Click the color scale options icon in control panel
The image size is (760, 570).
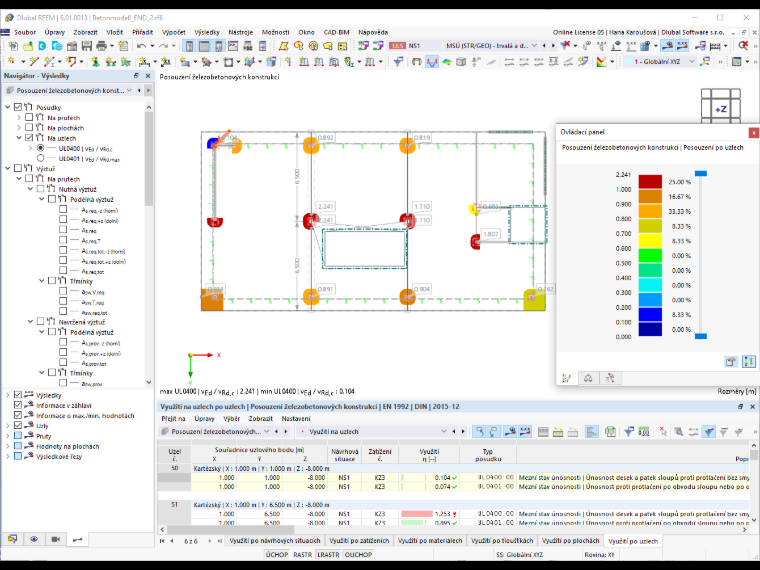pyautogui.click(x=749, y=362)
